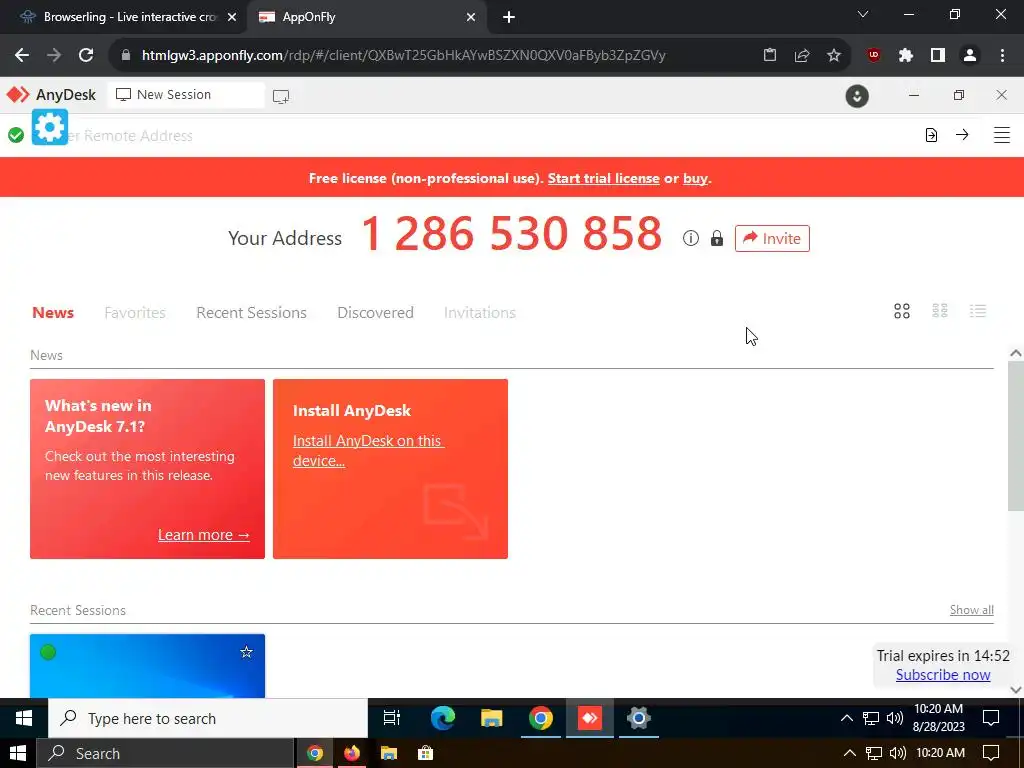The width and height of the screenshot is (1024, 768).
Task: Click What's new in AnyDesk 7.1 card
Action: (x=148, y=469)
